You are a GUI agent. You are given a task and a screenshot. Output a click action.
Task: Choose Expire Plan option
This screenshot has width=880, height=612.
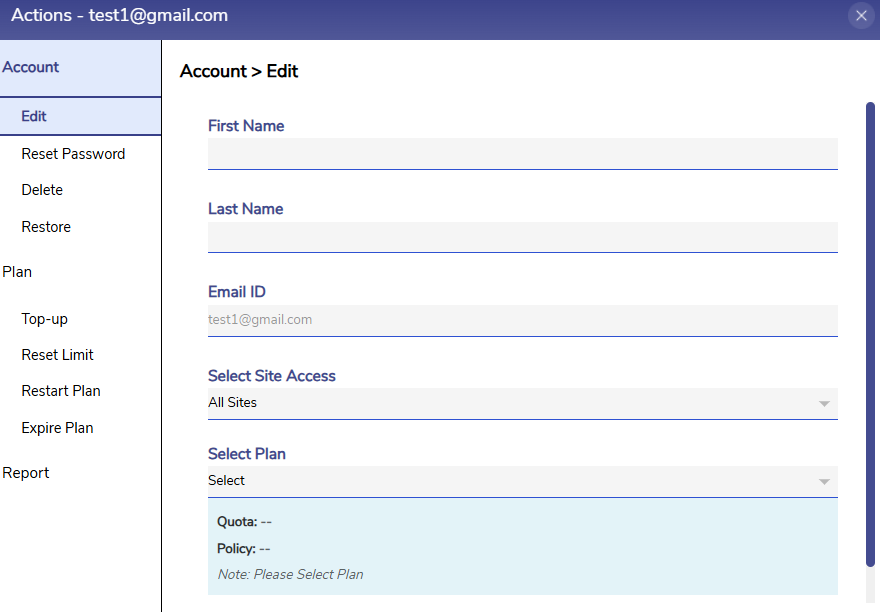click(57, 428)
